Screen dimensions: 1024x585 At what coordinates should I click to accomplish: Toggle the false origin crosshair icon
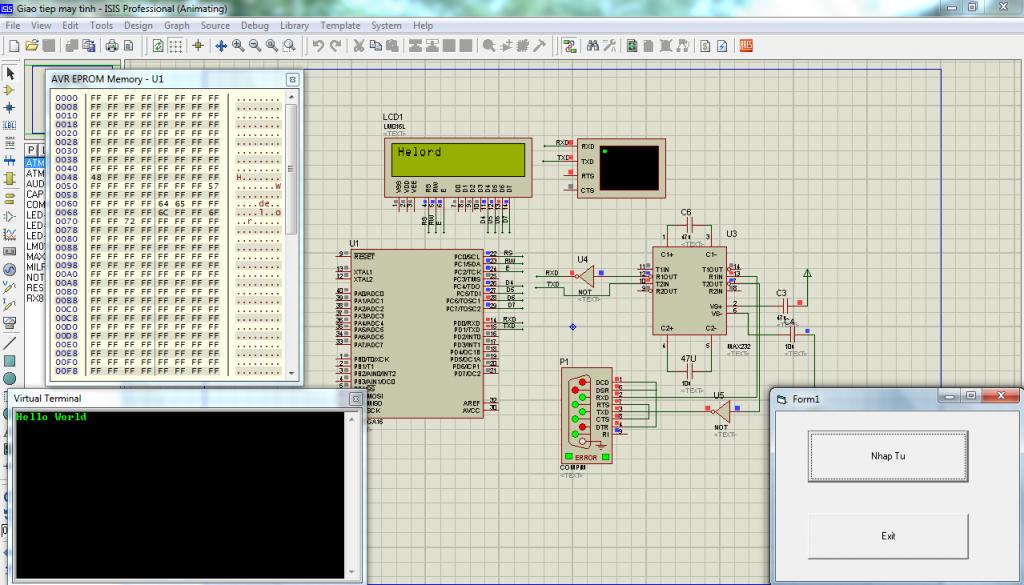pos(198,45)
